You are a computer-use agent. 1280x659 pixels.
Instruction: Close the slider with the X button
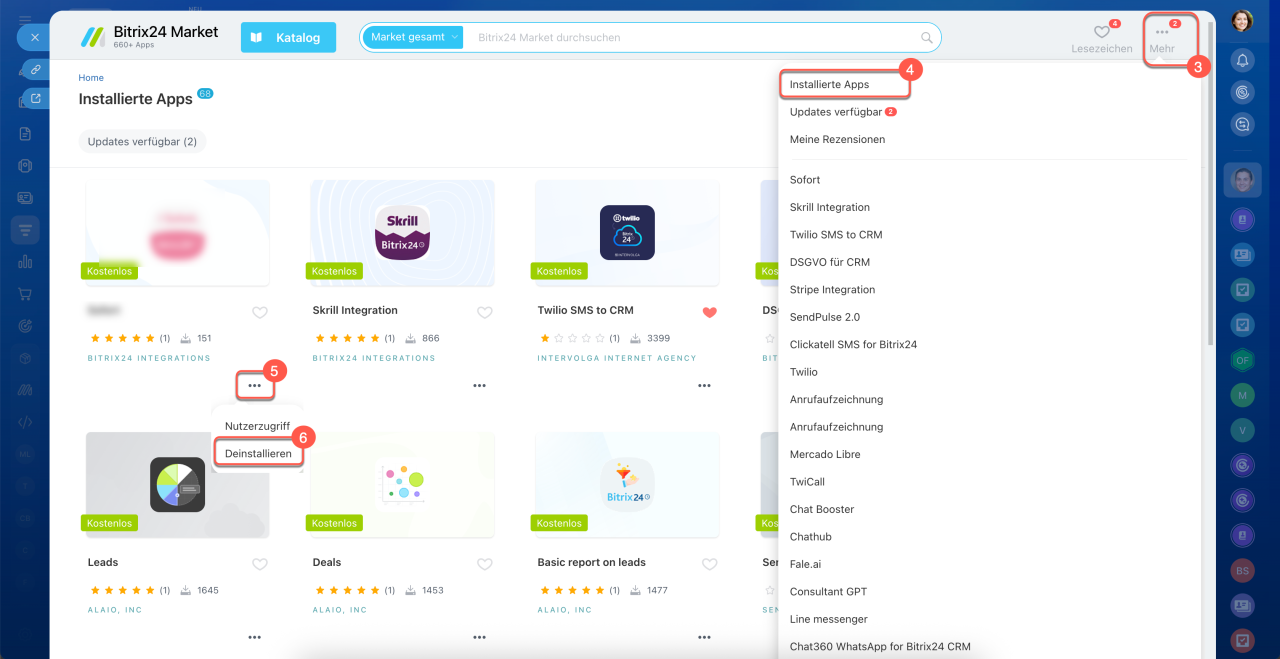tap(34, 38)
